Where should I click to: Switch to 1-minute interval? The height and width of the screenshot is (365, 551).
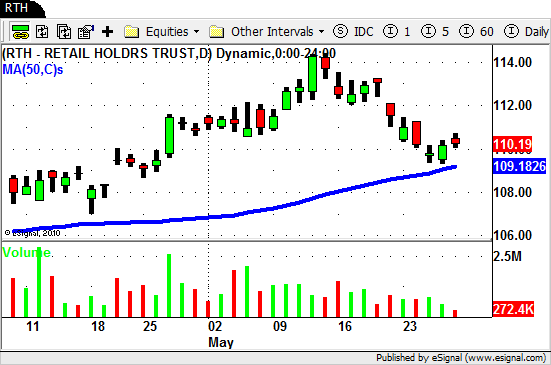[396, 31]
